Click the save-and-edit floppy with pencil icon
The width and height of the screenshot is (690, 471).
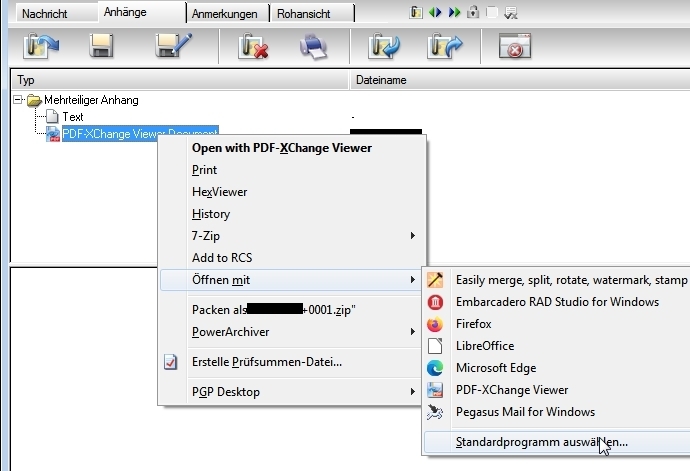click(x=172, y=46)
